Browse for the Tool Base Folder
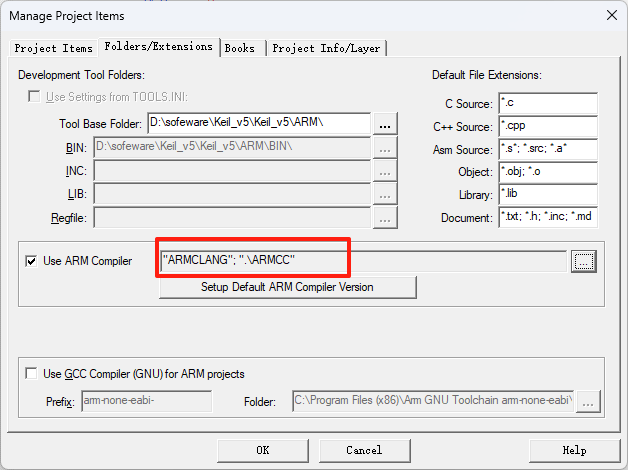 (x=385, y=123)
